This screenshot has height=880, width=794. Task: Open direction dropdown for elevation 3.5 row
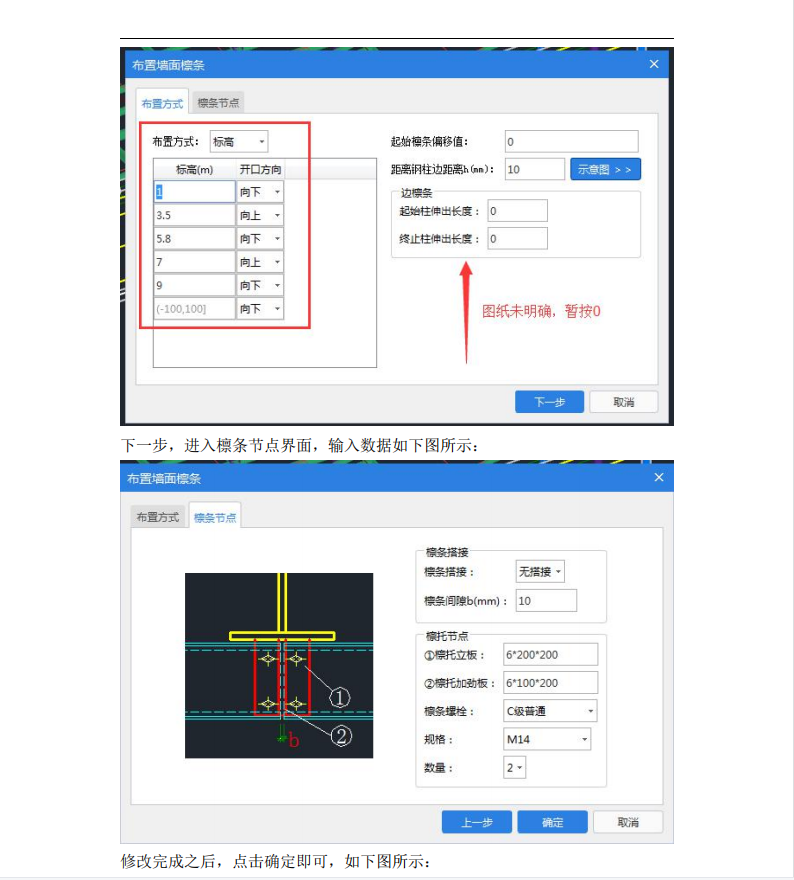(x=260, y=216)
